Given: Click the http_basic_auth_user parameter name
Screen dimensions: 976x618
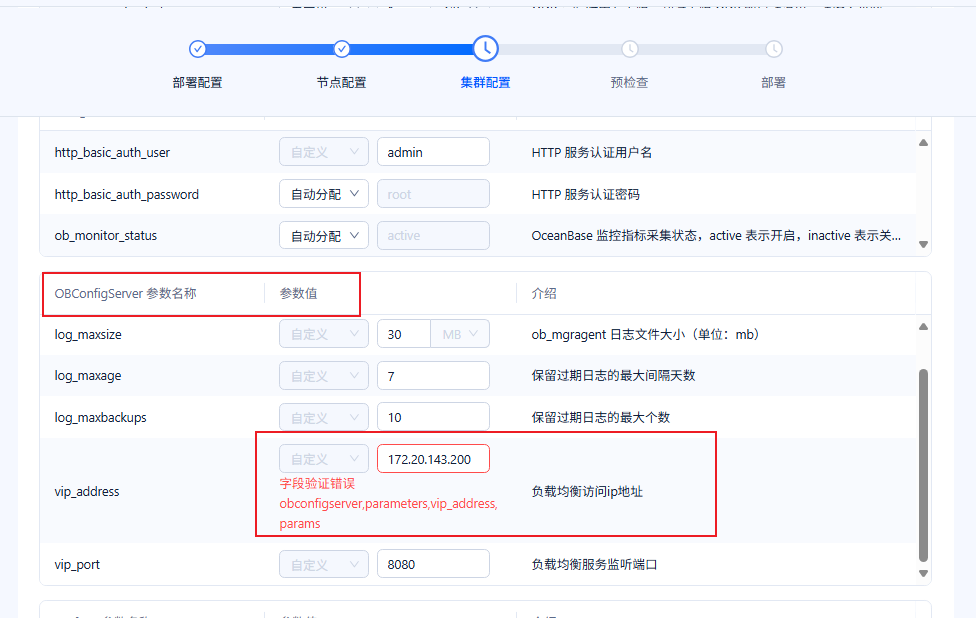Looking at the screenshot, I should pyautogui.click(x=112, y=152).
